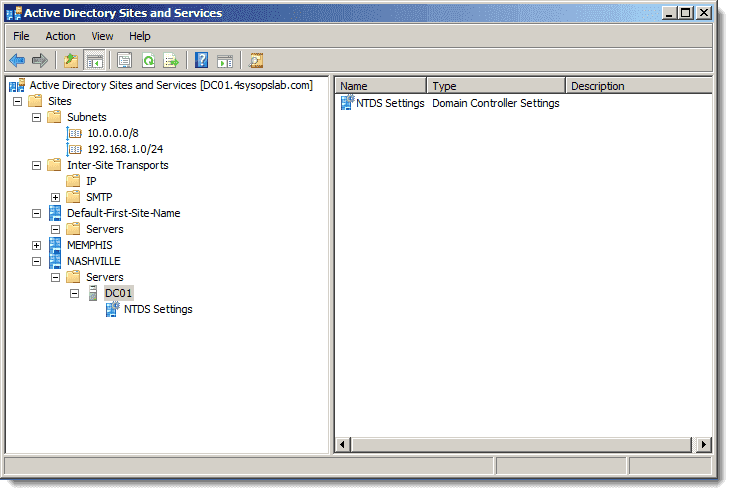The height and width of the screenshot is (495, 733).
Task: Collapse Servers under NASHVILLE
Action: pos(56,278)
